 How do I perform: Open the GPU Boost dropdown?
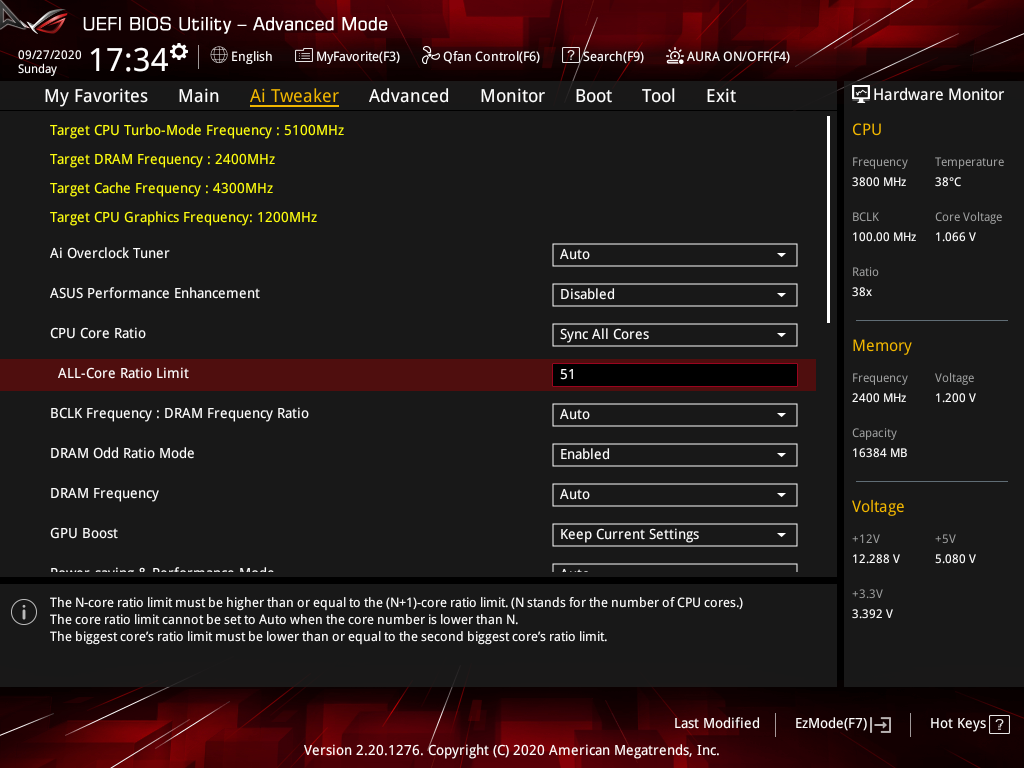click(675, 535)
